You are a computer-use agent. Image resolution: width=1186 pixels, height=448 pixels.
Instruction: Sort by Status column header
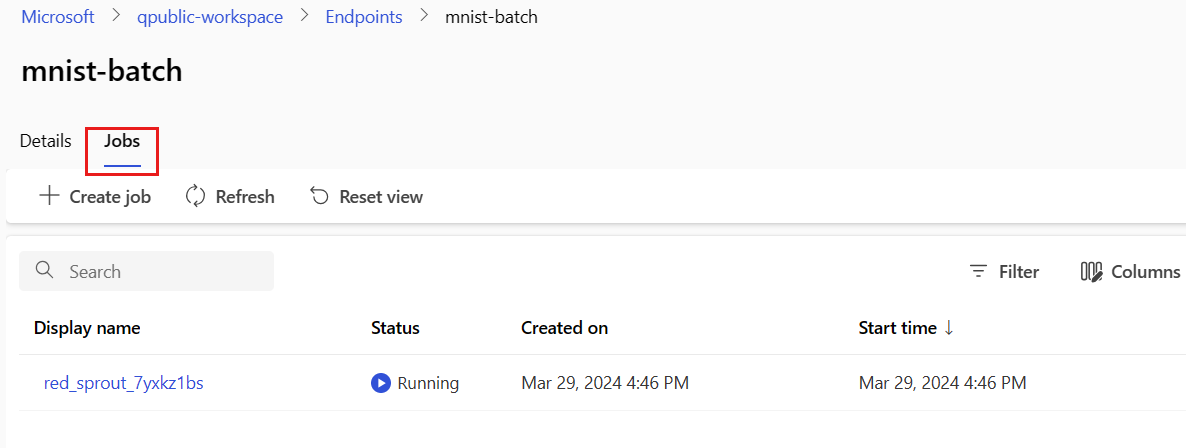coord(395,328)
